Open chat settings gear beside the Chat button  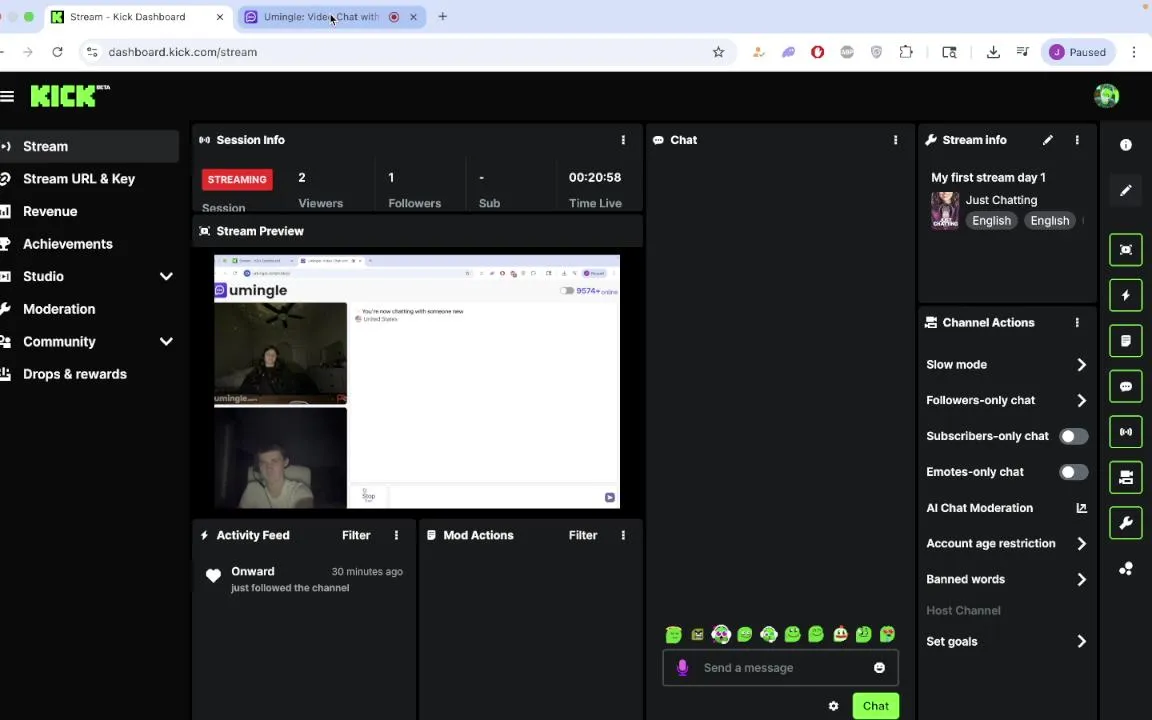pyautogui.click(x=833, y=706)
